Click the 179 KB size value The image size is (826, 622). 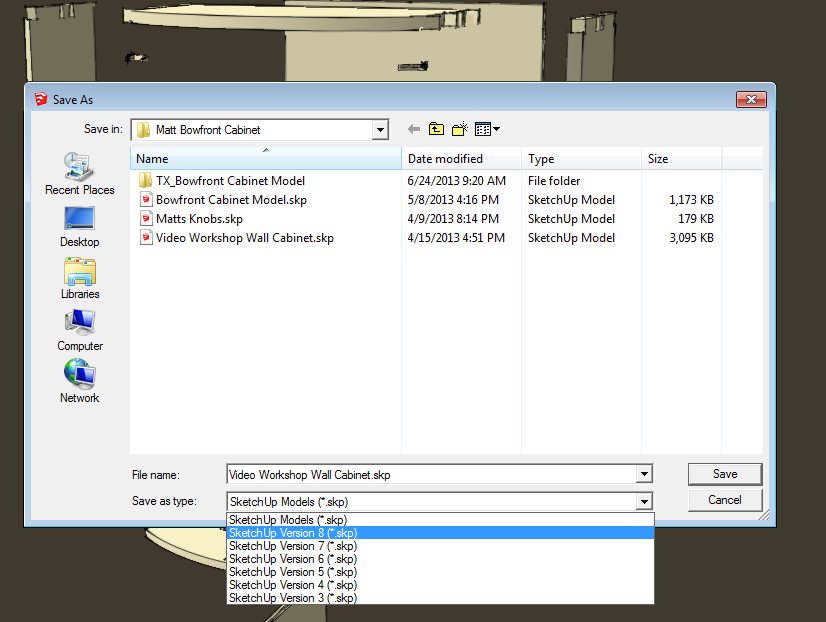click(696, 219)
